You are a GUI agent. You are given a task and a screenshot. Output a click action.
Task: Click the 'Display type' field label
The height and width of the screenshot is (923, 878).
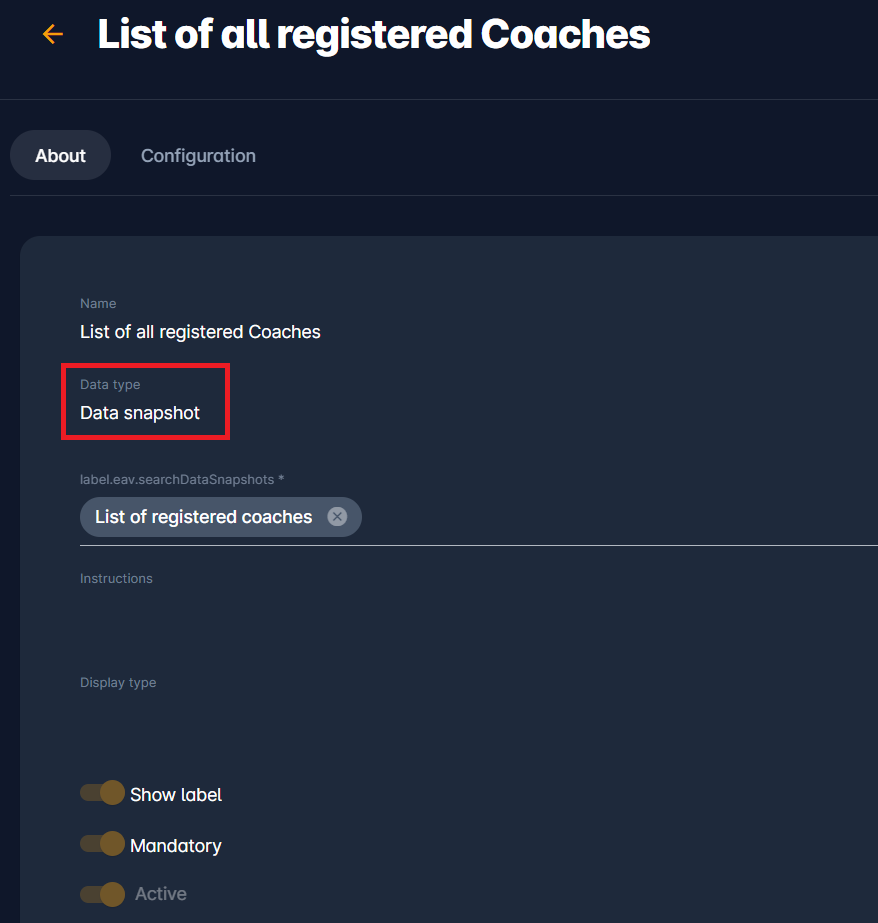[118, 683]
